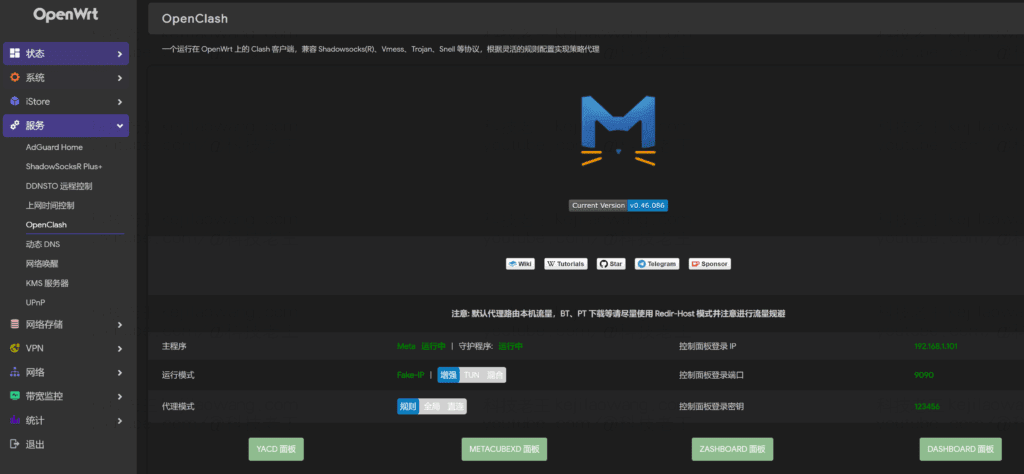Click the OpenClash cat logo
Screen dimensions: 1024x474
(x=618, y=131)
